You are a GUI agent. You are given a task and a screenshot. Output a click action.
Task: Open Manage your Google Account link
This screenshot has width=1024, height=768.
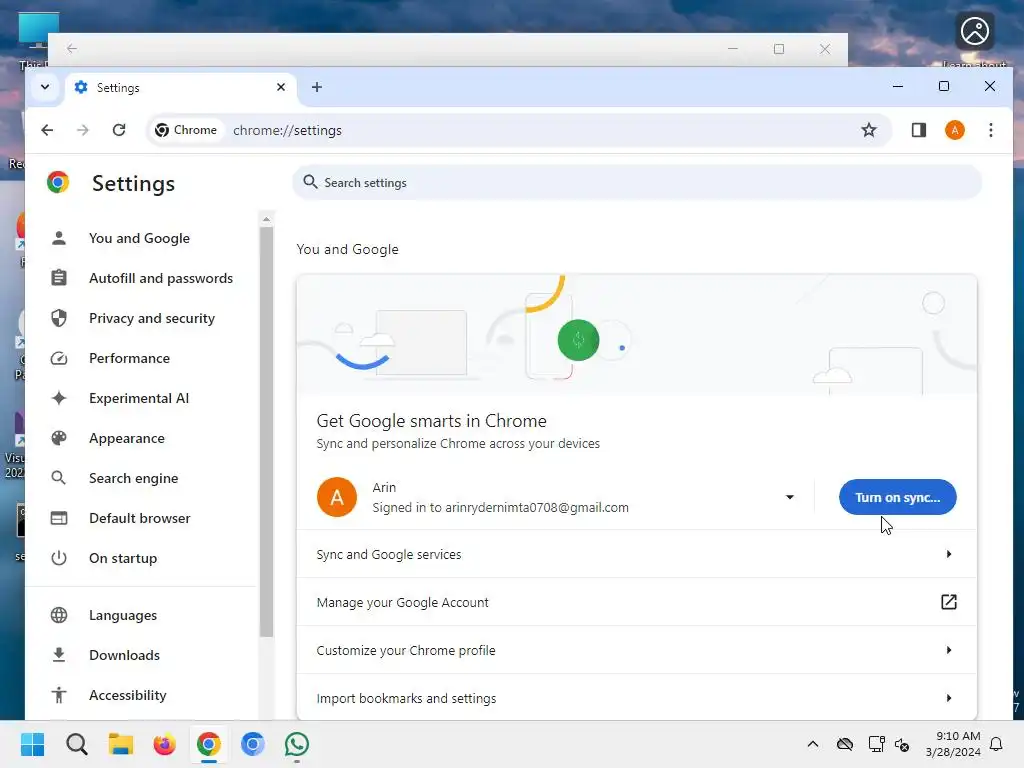[x=637, y=602]
